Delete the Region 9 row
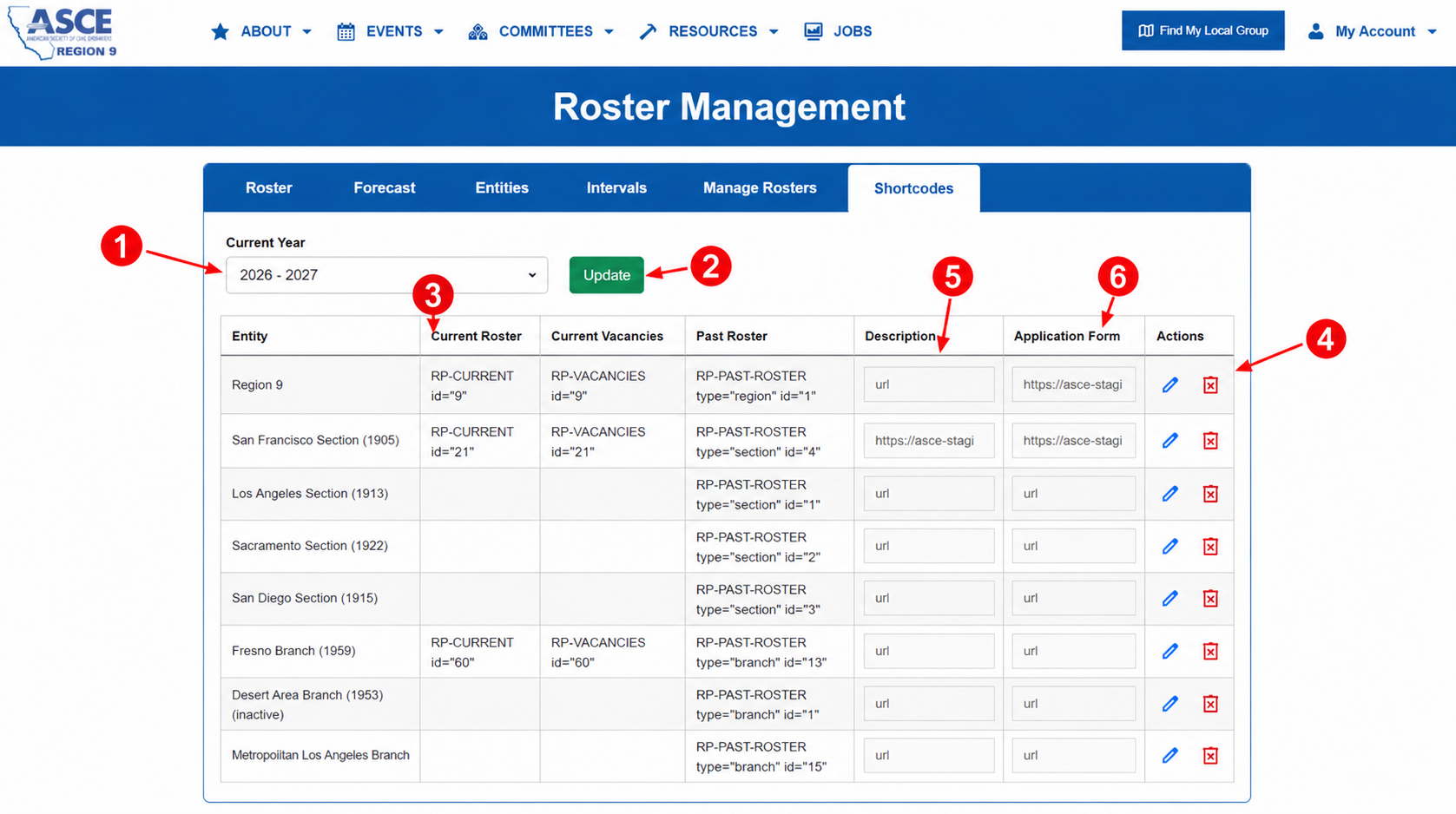Viewport: 1456px width, 814px height. [1210, 384]
